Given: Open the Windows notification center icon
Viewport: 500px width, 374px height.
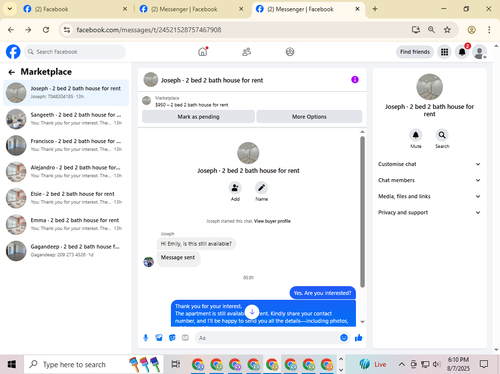Looking at the screenshot, I should (x=484, y=364).
